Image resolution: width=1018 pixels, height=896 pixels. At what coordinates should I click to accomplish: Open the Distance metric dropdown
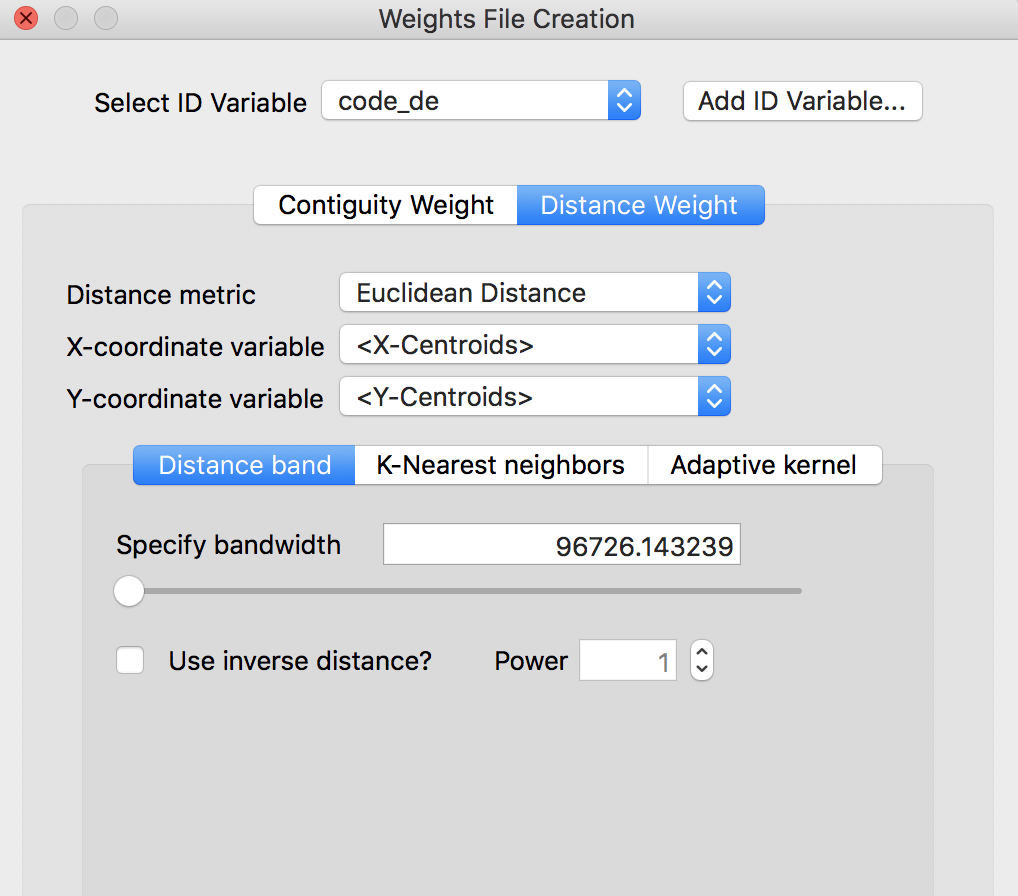pyautogui.click(x=520, y=292)
